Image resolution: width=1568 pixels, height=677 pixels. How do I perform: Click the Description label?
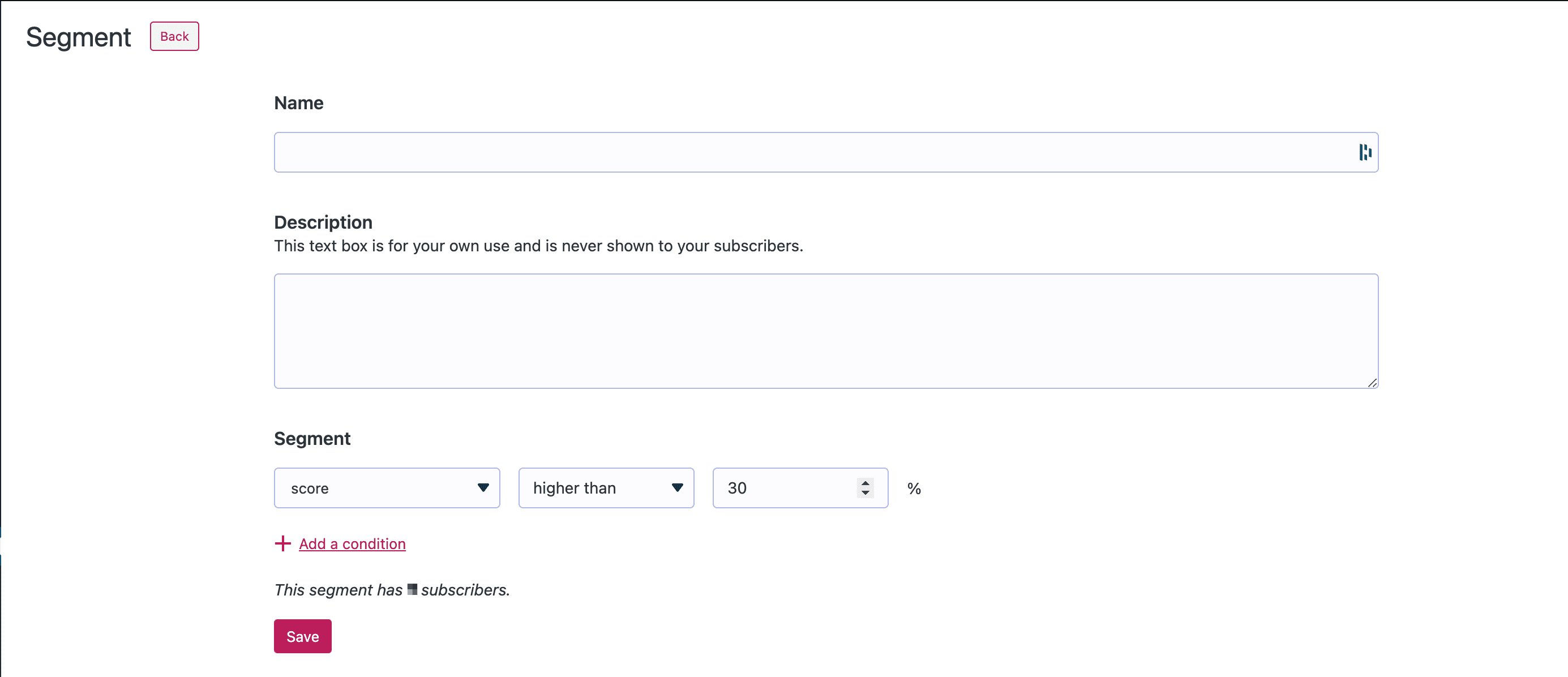323,222
